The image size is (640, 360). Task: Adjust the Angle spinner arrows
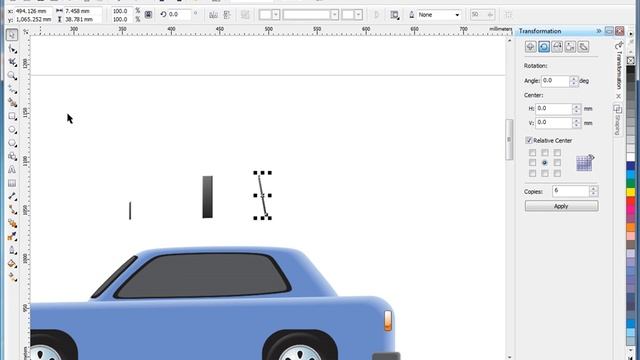coord(574,81)
